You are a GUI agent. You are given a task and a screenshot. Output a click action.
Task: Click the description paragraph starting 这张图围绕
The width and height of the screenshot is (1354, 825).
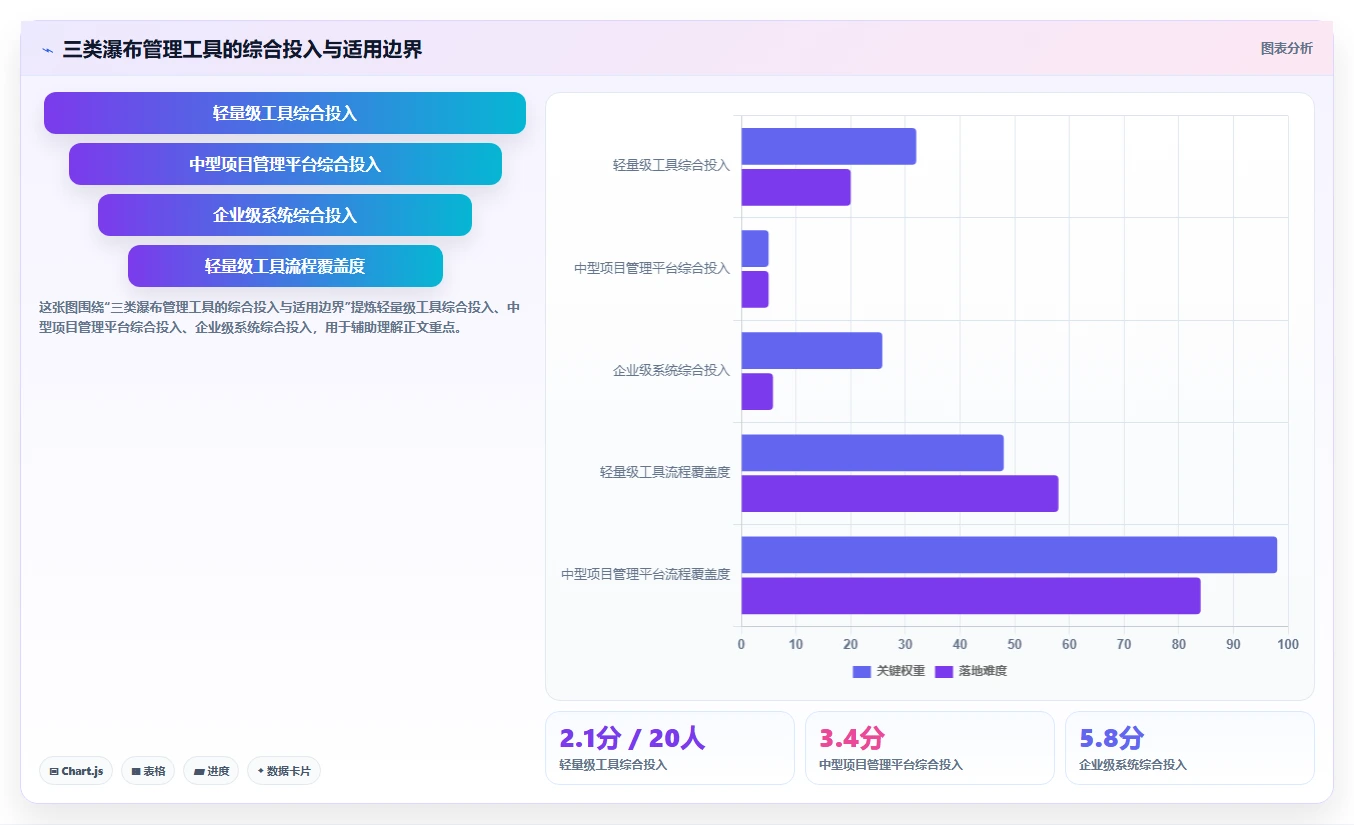click(280, 317)
